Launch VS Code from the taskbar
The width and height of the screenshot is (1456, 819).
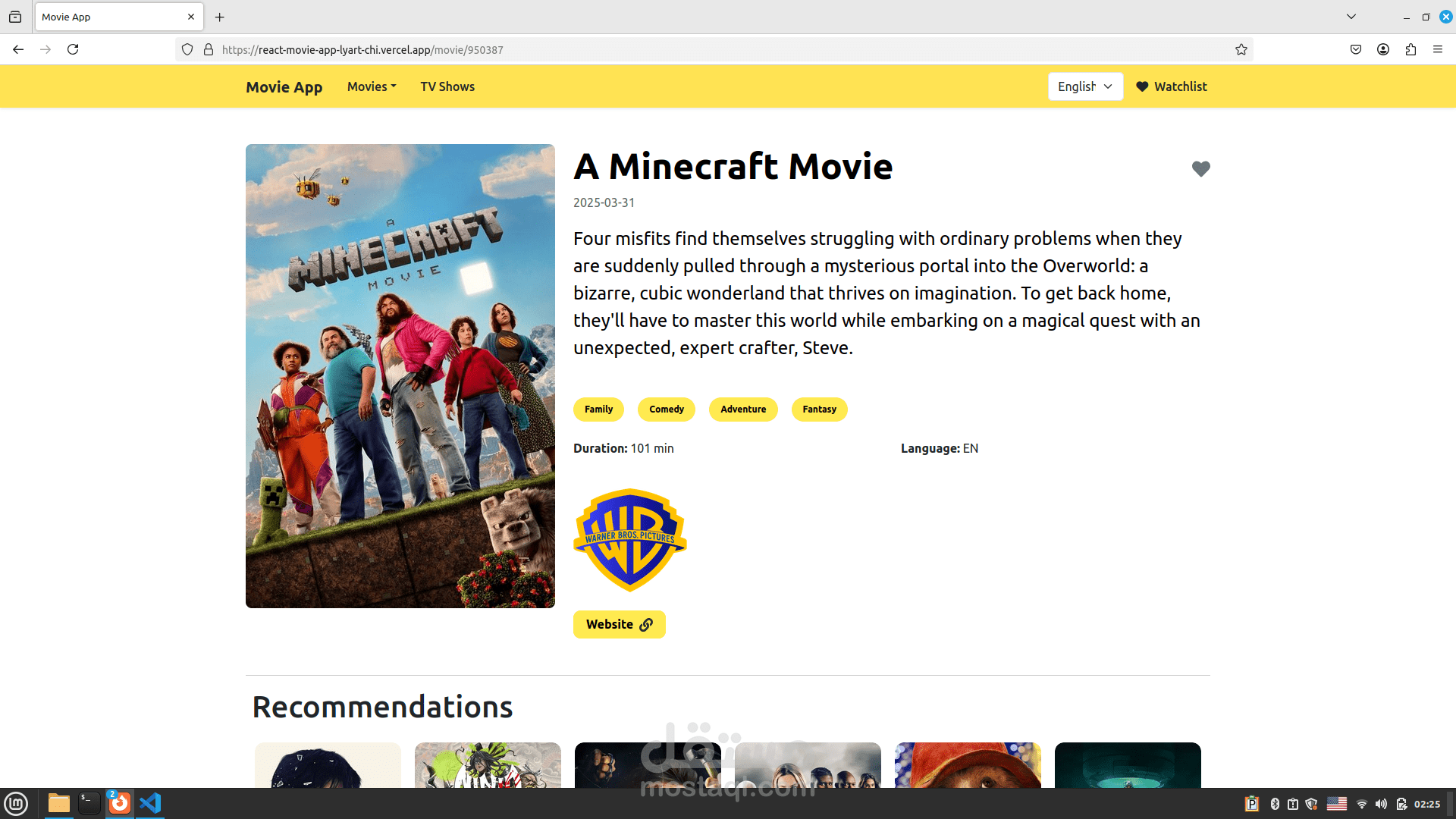150,803
